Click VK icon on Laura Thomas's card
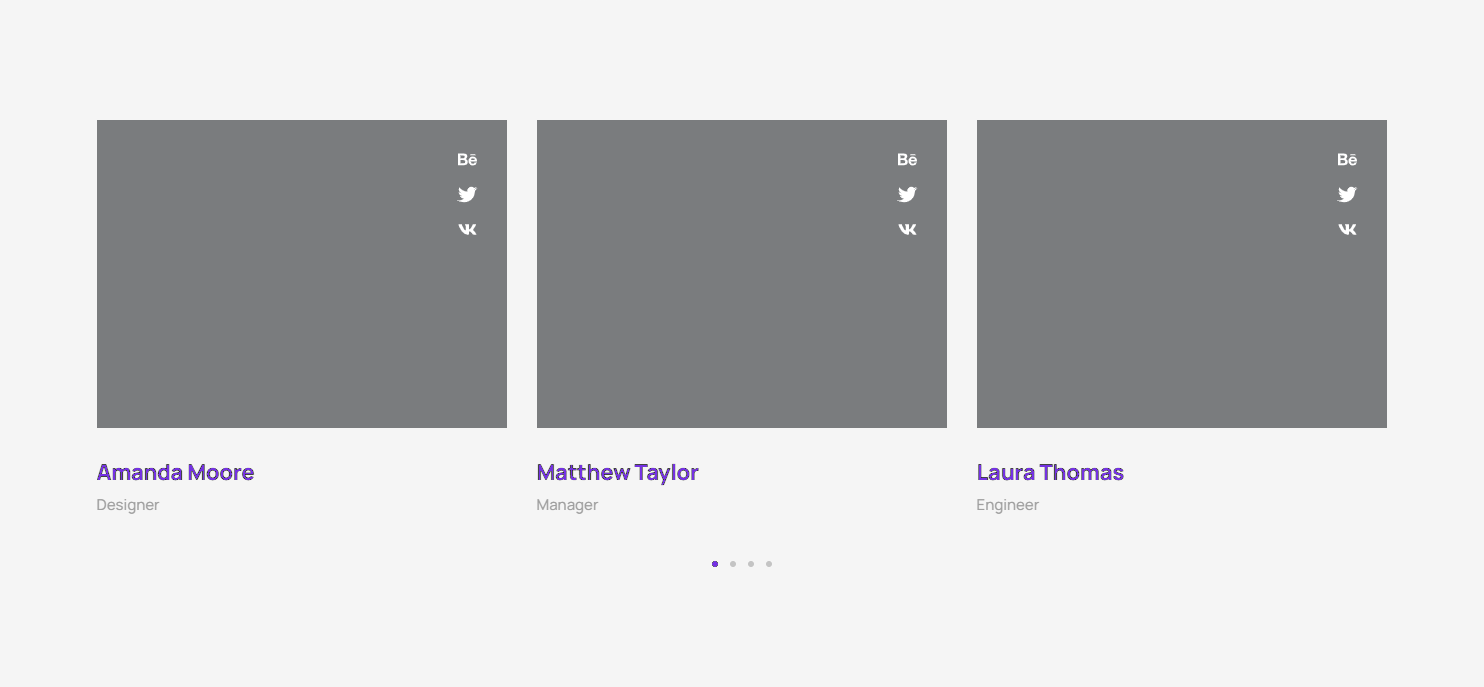 (1347, 229)
